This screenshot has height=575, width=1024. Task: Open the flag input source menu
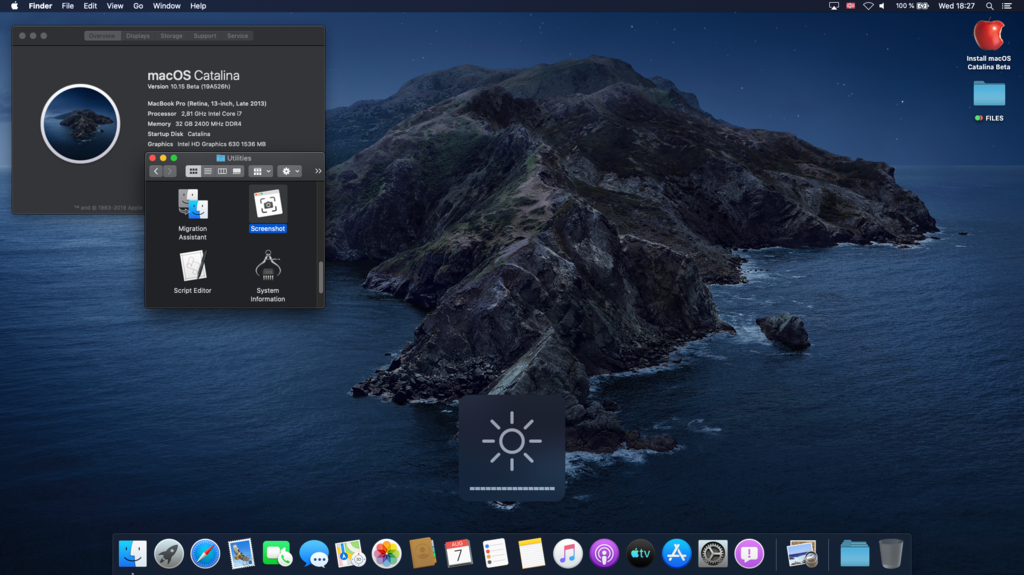[850, 6]
